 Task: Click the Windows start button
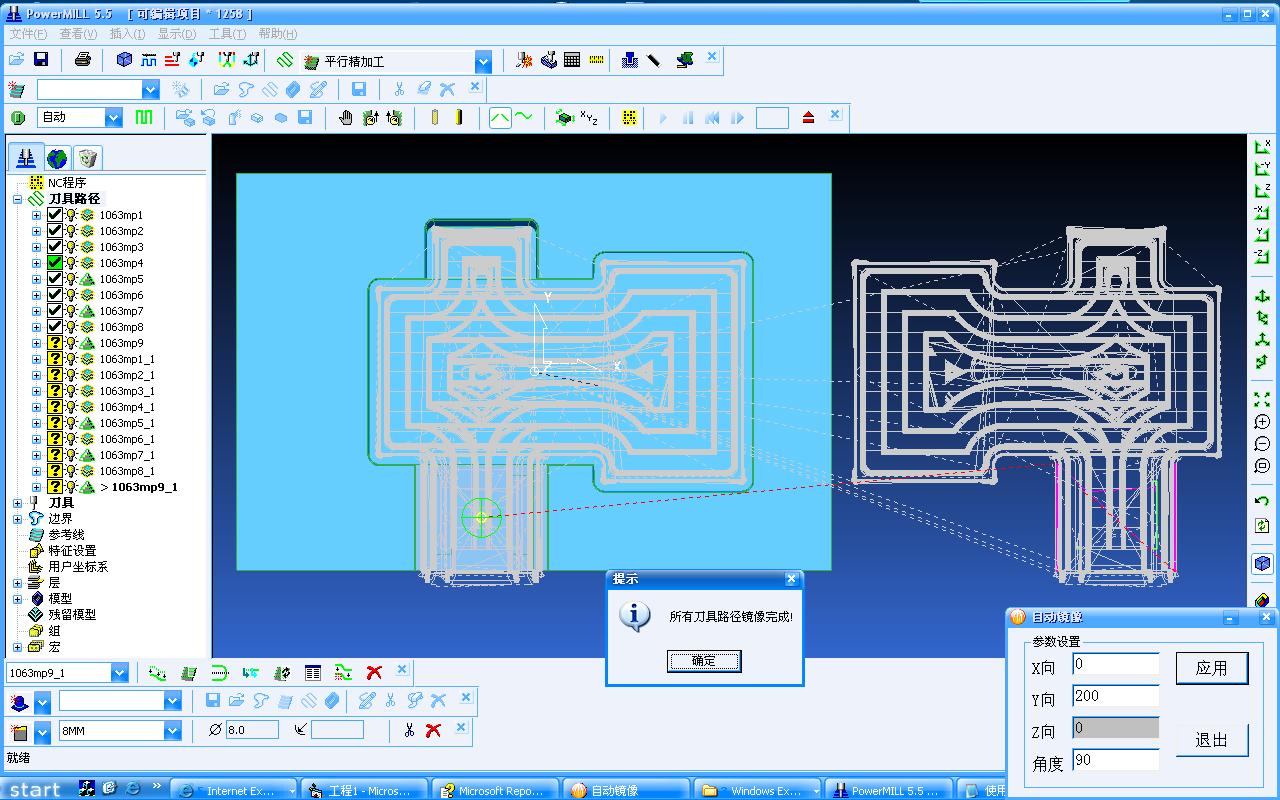point(34,790)
